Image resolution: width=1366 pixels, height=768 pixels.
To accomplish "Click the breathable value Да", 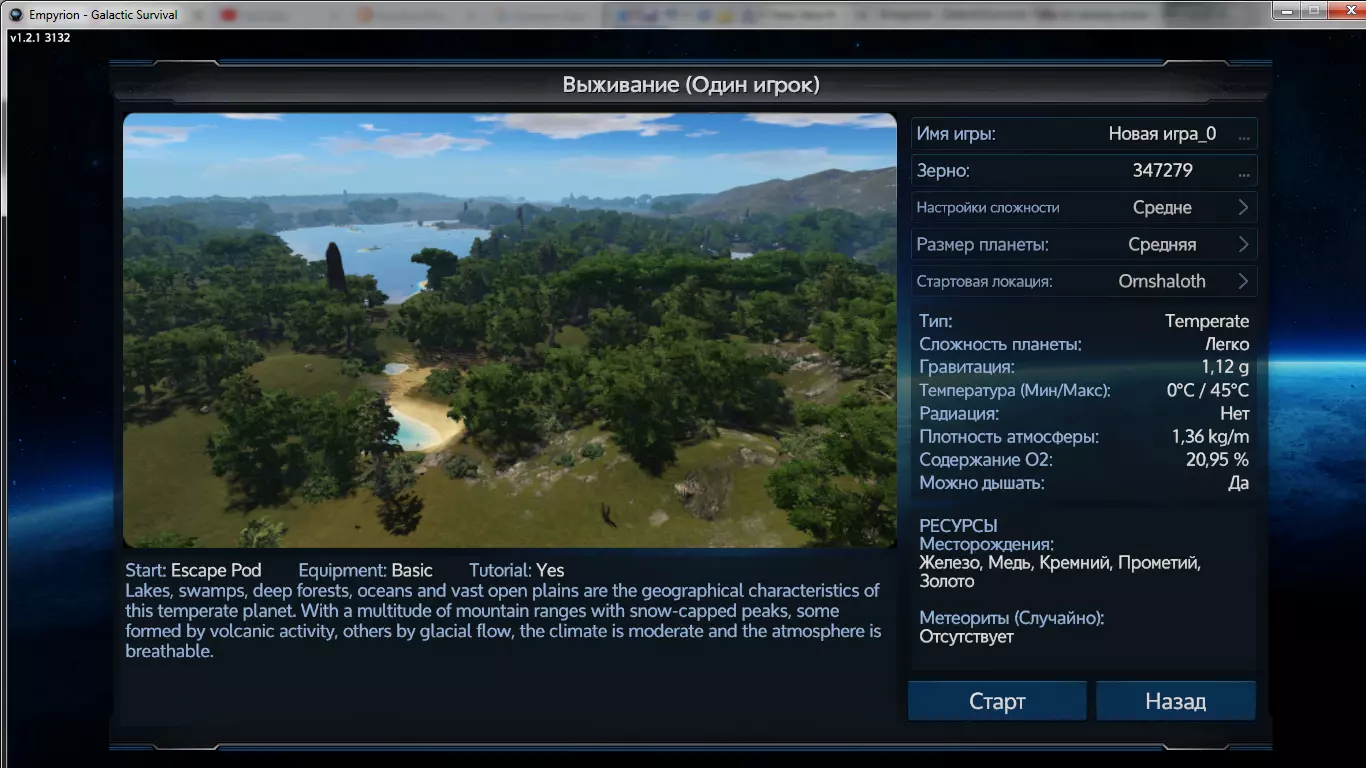I will 1239,483.
